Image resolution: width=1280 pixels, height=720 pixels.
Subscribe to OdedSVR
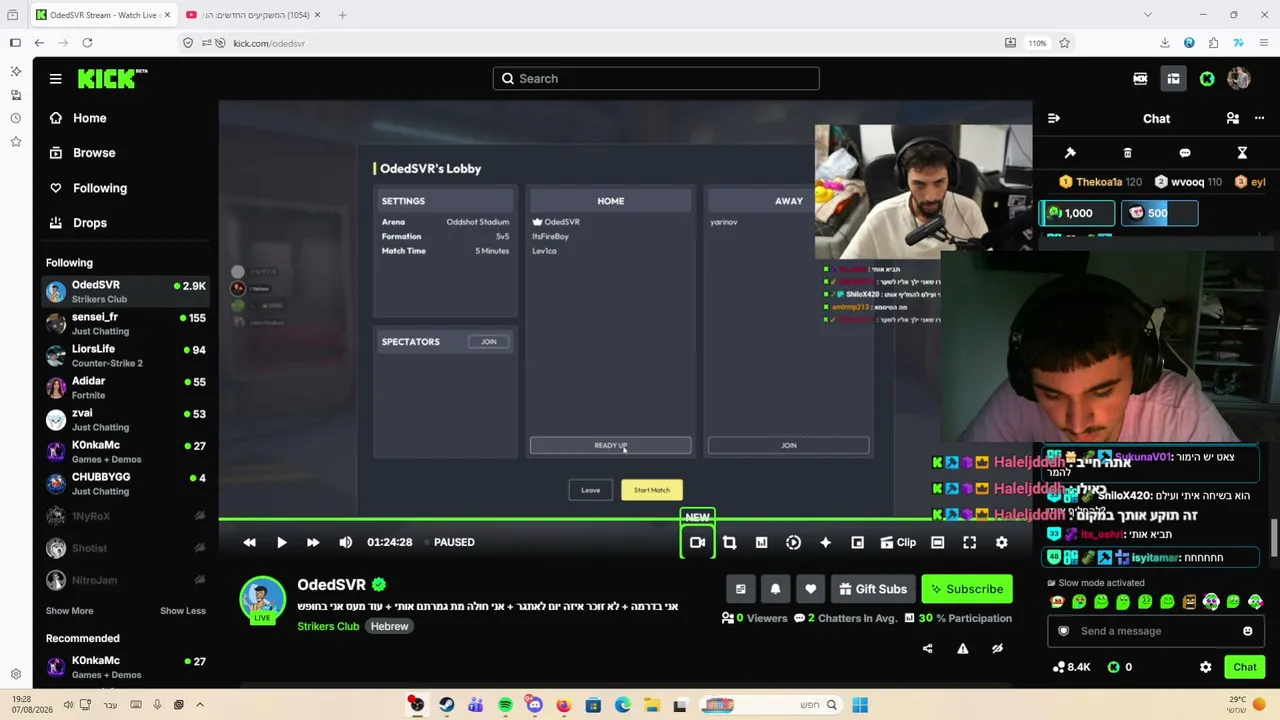click(x=967, y=589)
